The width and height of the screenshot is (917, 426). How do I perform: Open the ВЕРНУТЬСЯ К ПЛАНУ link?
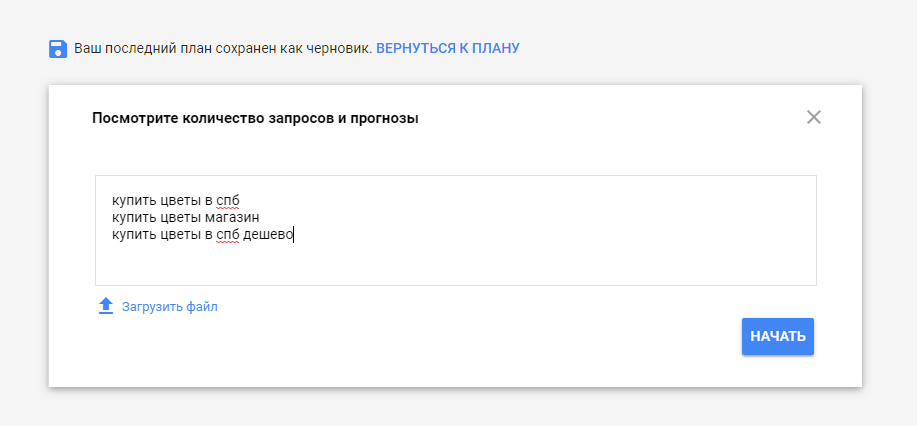click(x=447, y=48)
